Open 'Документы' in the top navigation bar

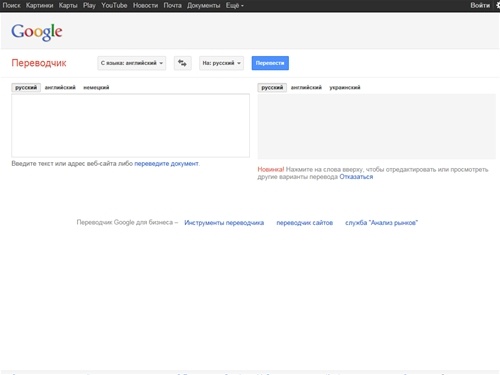[x=203, y=6]
